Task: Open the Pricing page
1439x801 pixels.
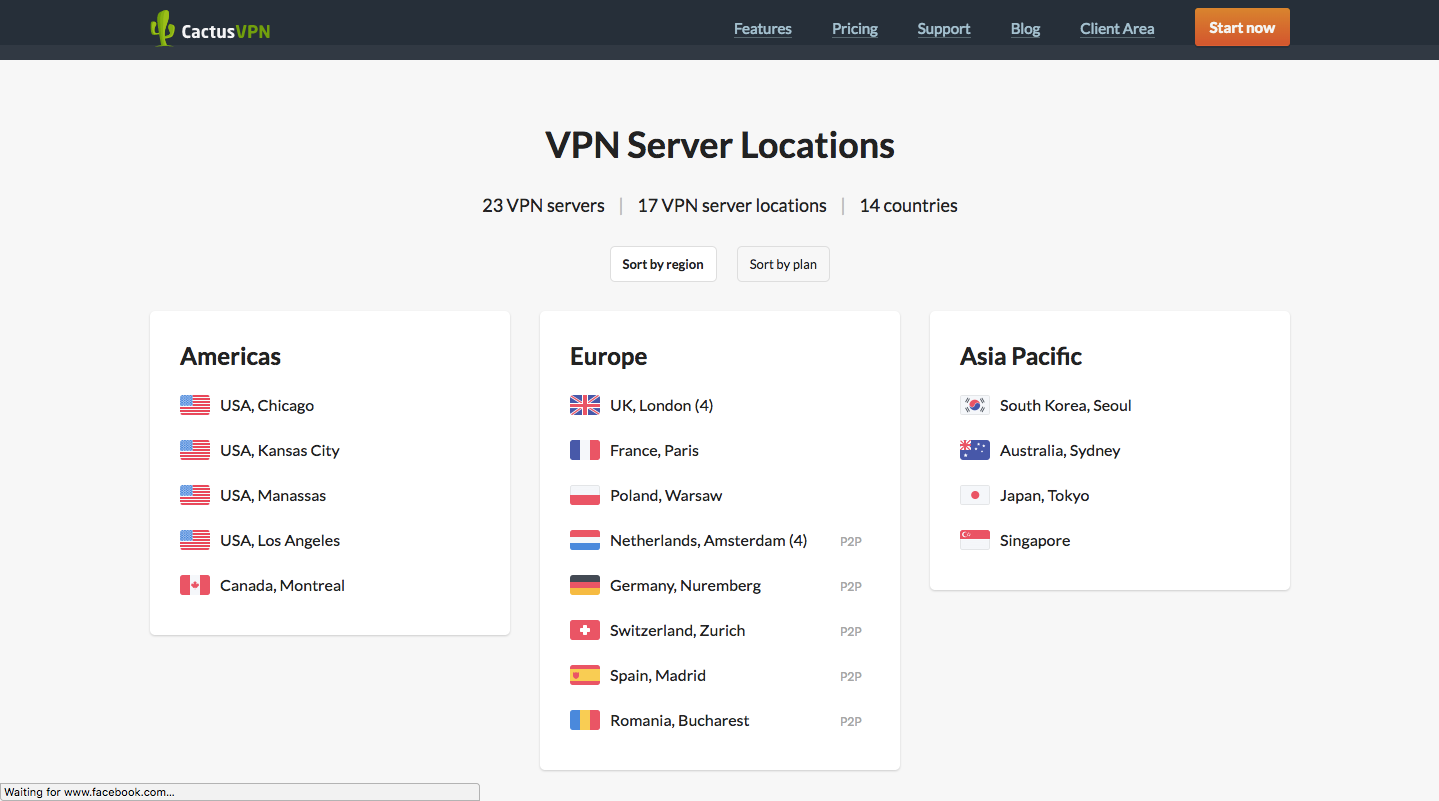Action: click(x=855, y=29)
